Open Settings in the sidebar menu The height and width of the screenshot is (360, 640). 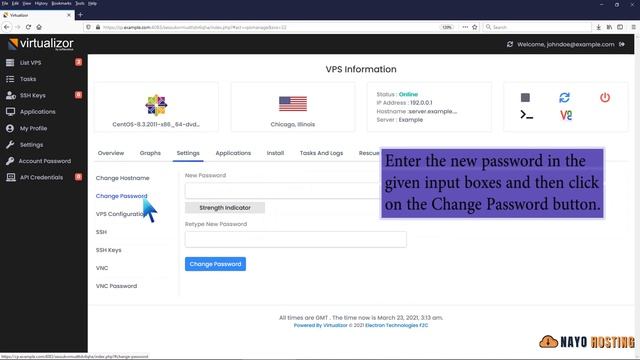[x=31, y=145]
